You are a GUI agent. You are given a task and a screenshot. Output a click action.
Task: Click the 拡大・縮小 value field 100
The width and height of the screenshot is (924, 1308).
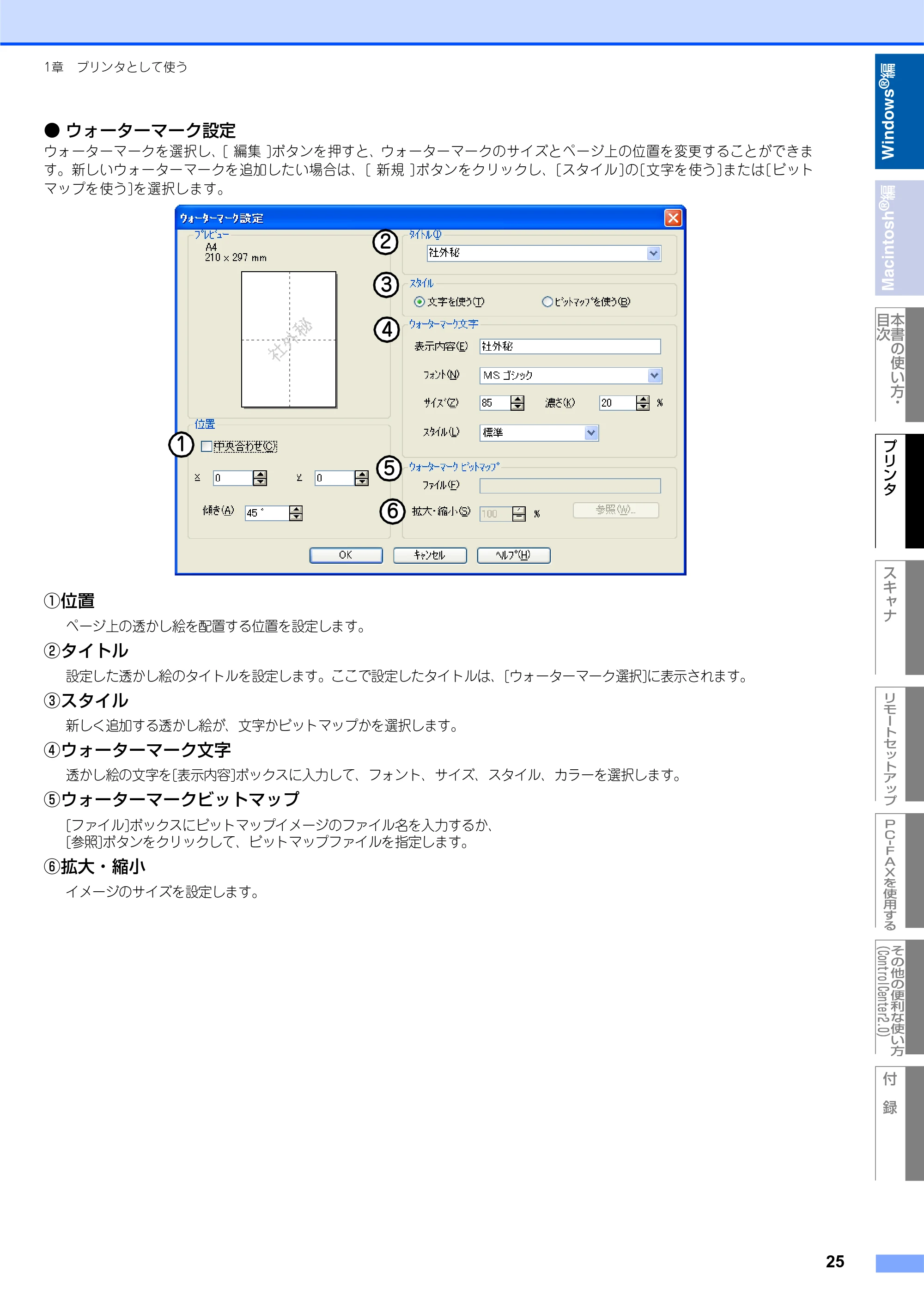(496, 514)
